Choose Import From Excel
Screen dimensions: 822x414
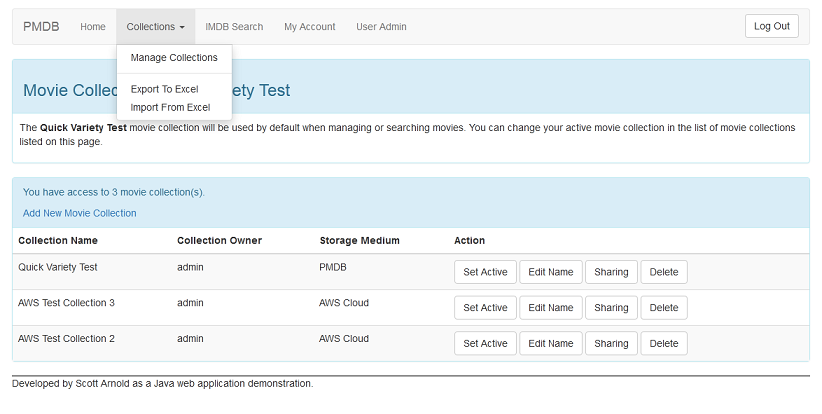click(x=170, y=107)
